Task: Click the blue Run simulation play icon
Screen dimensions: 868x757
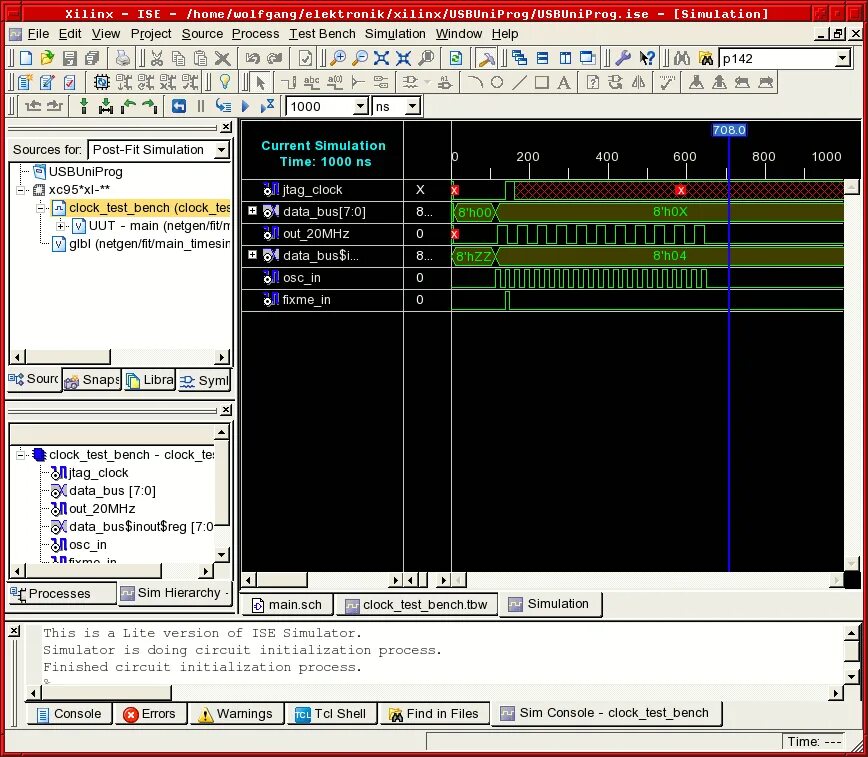Action: (245, 106)
